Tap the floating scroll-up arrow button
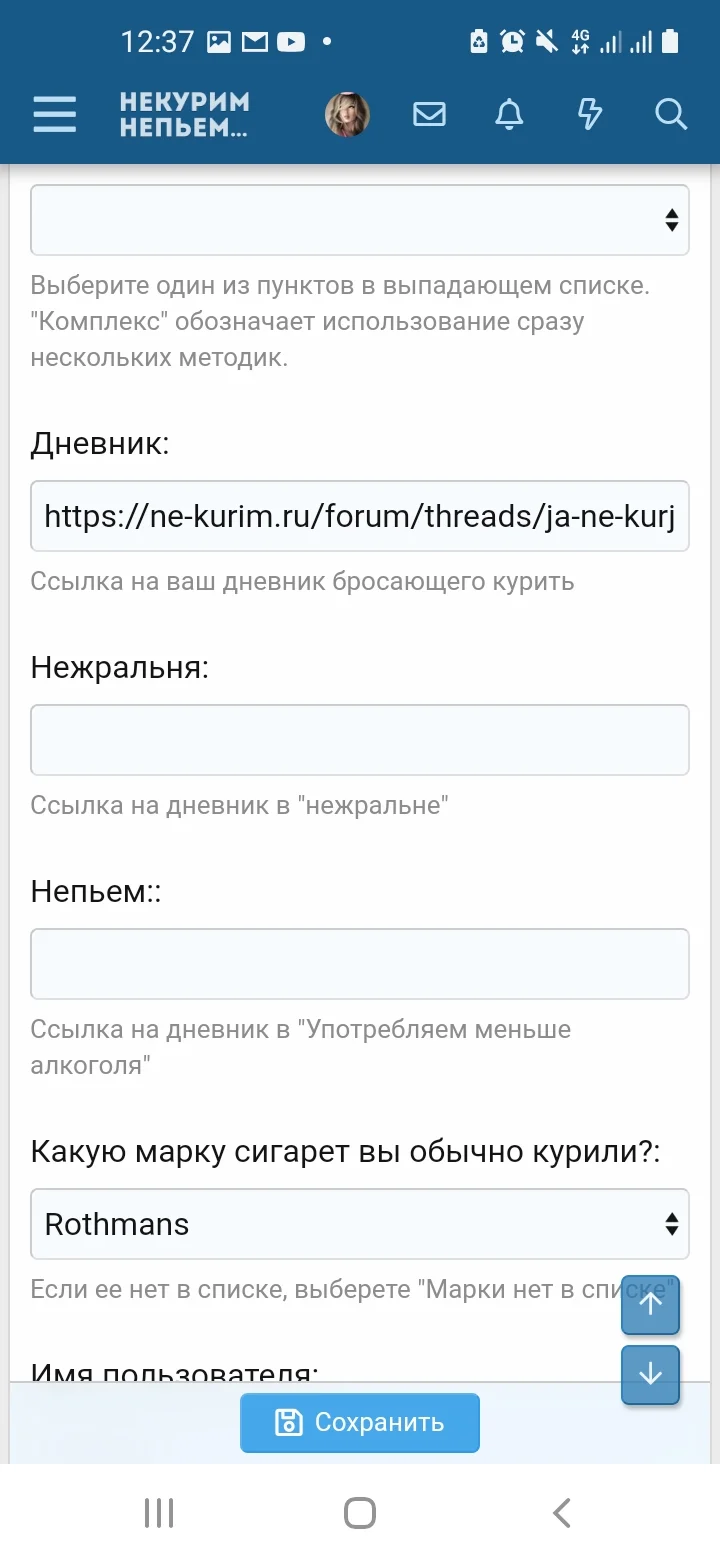The width and height of the screenshot is (720, 1560). click(650, 1305)
